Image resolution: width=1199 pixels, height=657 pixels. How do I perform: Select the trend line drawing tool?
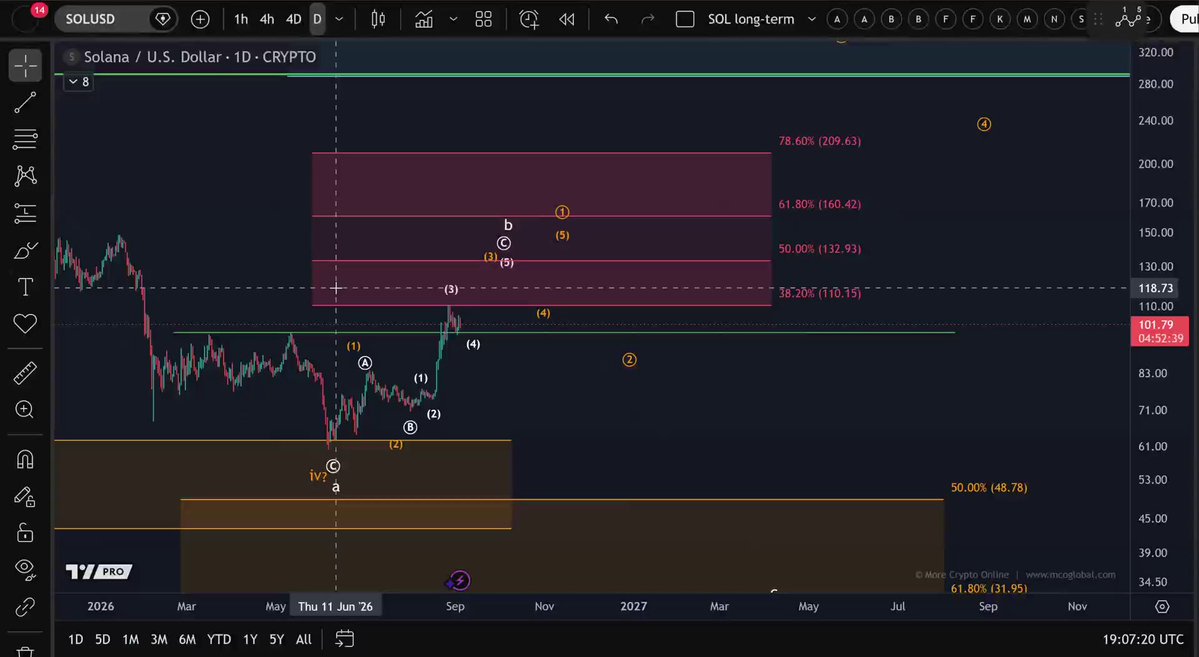[x=25, y=102]
